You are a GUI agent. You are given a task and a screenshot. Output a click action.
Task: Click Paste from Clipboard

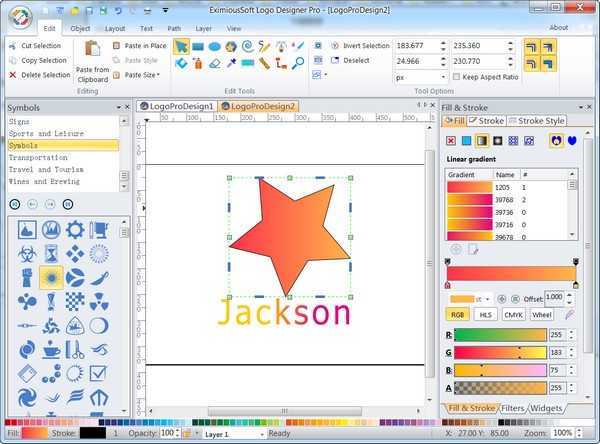click(x=92, y=62)
